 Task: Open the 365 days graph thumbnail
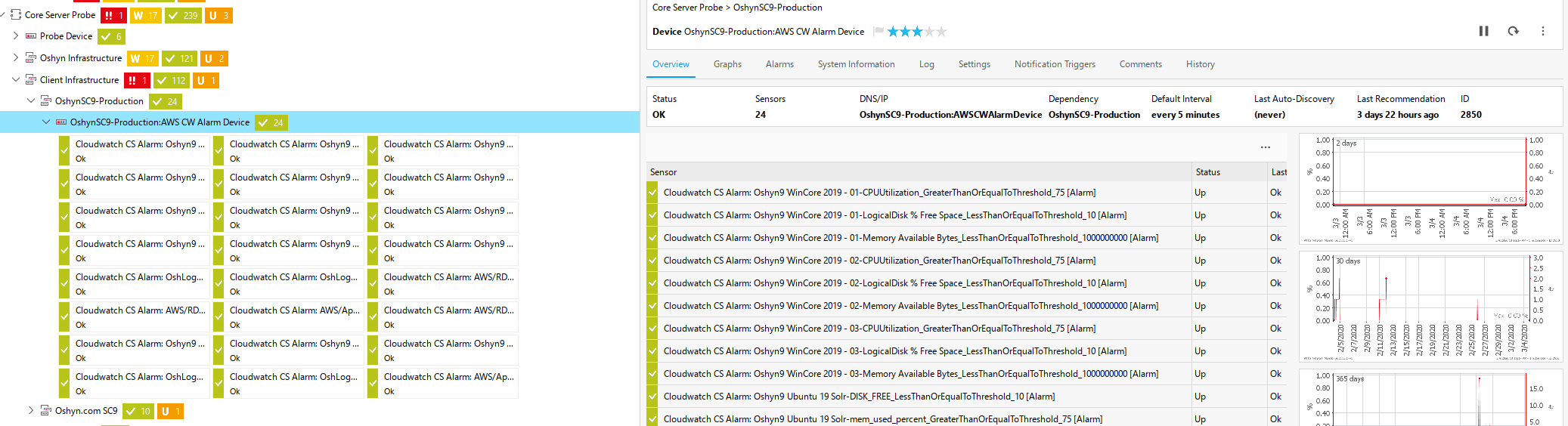(1430, 397)
